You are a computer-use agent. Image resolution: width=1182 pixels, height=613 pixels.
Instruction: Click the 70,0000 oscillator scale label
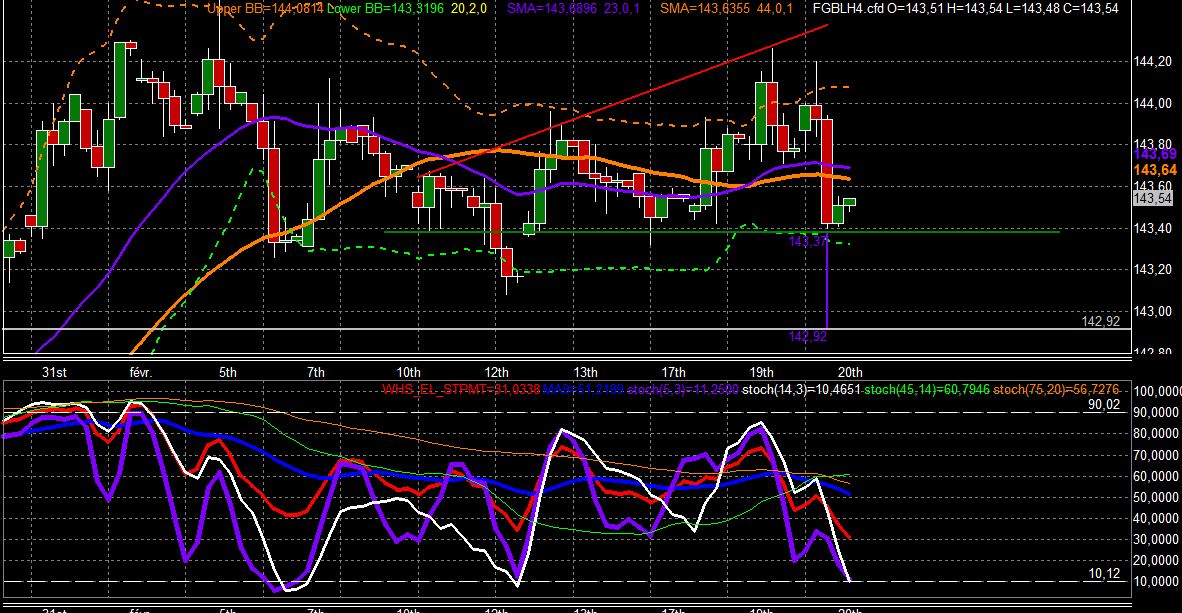click(x=1156, y=455)
